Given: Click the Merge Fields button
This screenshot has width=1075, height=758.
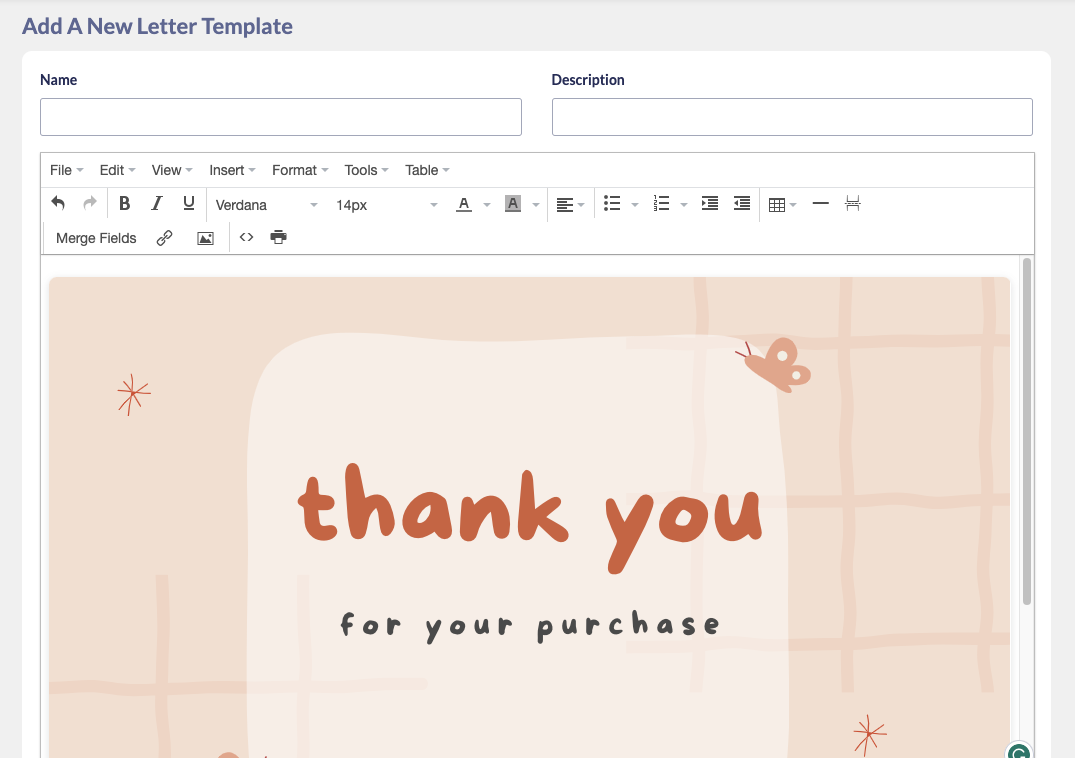Looking at the screenshot, I should [x=96, y=239].
